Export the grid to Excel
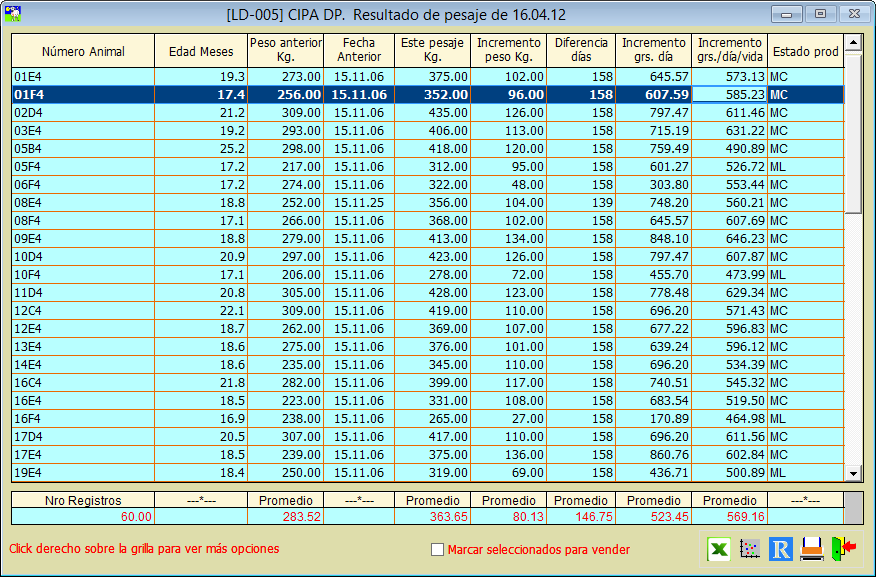 [x=718, y=548]
